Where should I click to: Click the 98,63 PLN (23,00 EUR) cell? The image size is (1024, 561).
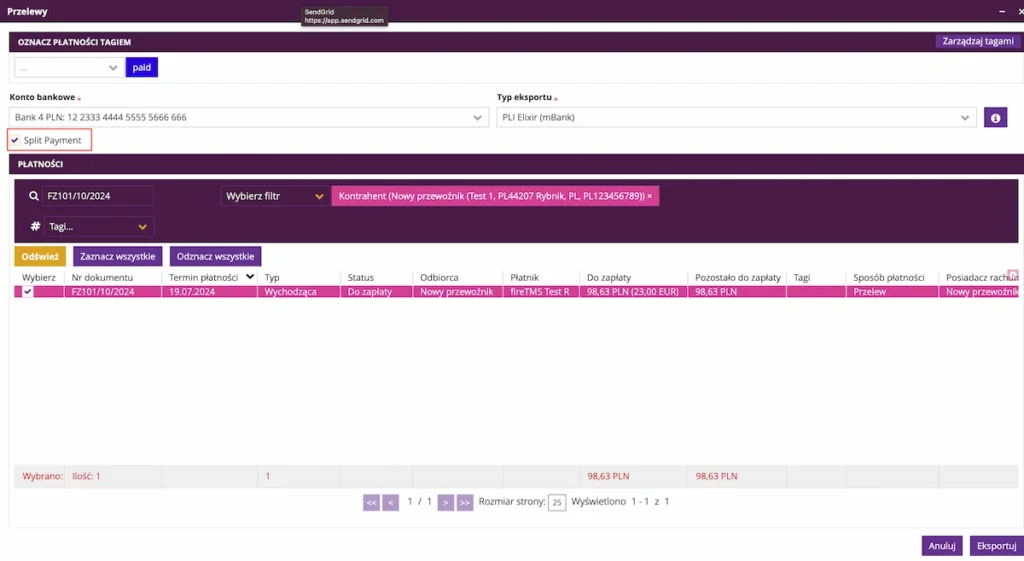(633, 292)
